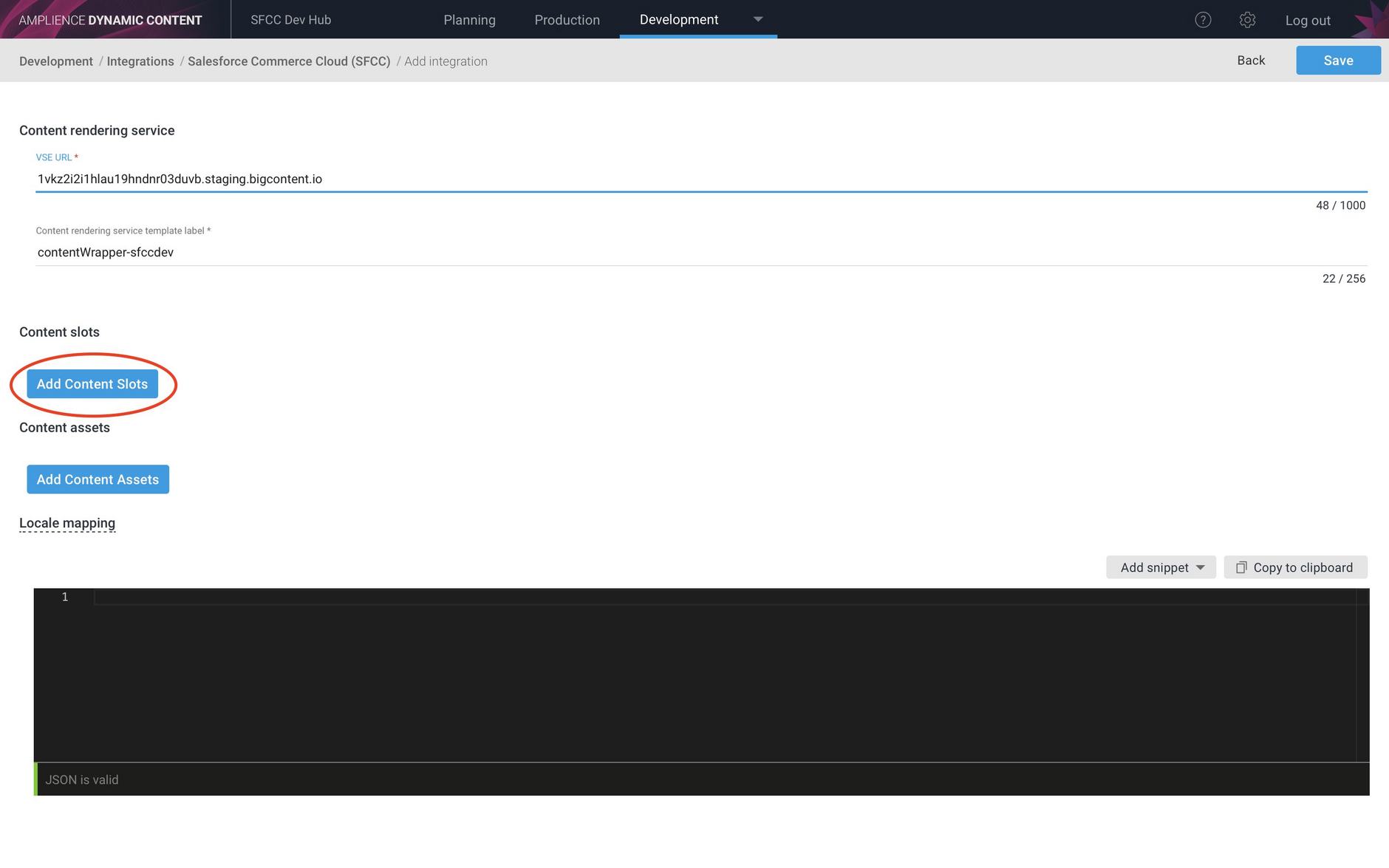Screen dimensions: 1389x868
Task: Click the Save button
Action: tap(1338, 61)
